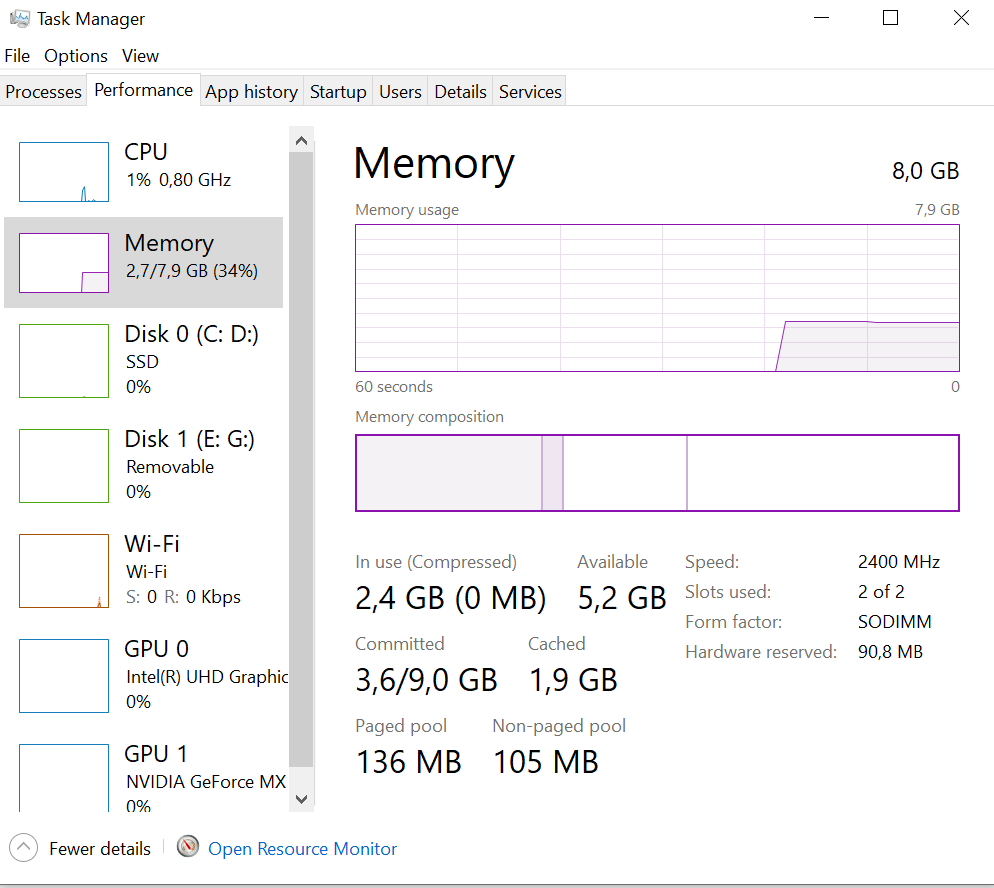Select GPU 0 Intel UHD Graphics graph
Image resolution: width=994 pixels, height=888 pixels.
pyautogui.click(x=64, y=676)
